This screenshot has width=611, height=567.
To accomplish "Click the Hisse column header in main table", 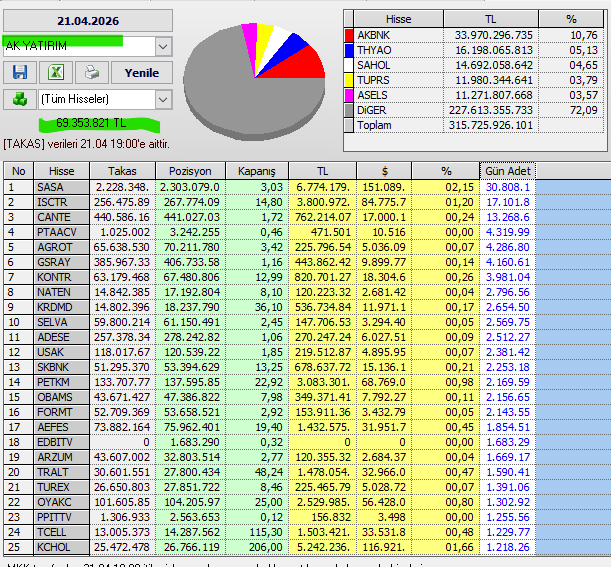I will tap(62, 171).
